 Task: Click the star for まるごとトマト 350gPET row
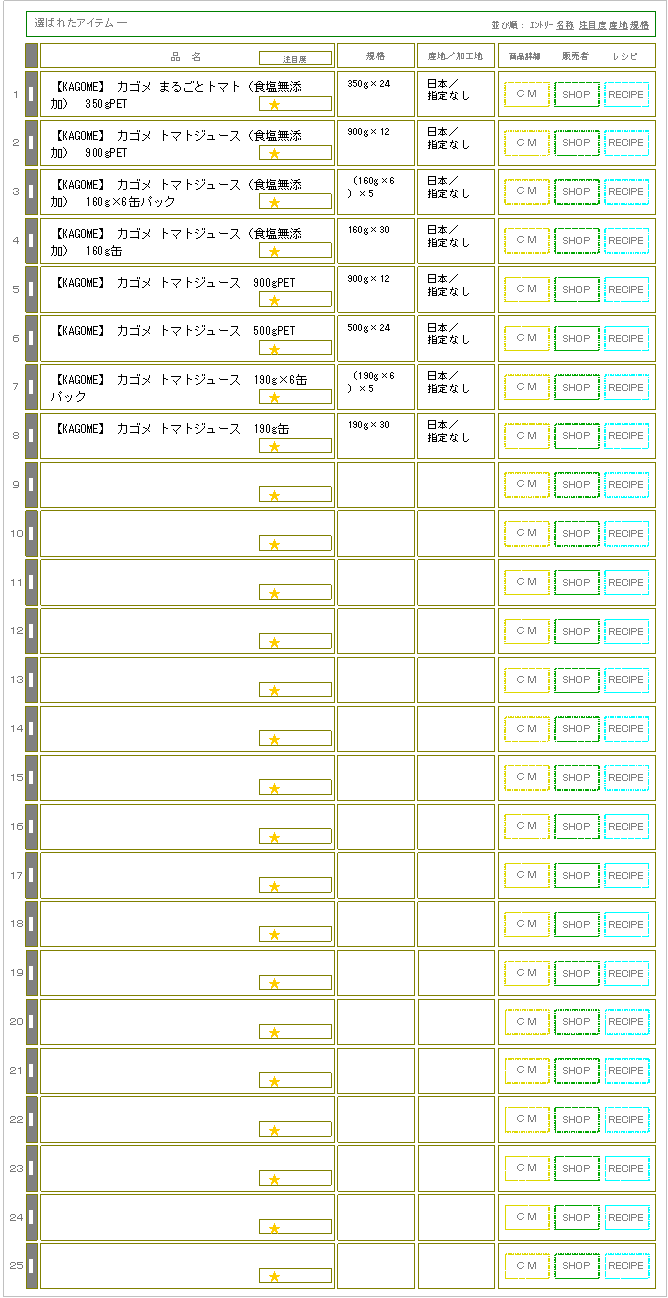(x=274, y=104)
